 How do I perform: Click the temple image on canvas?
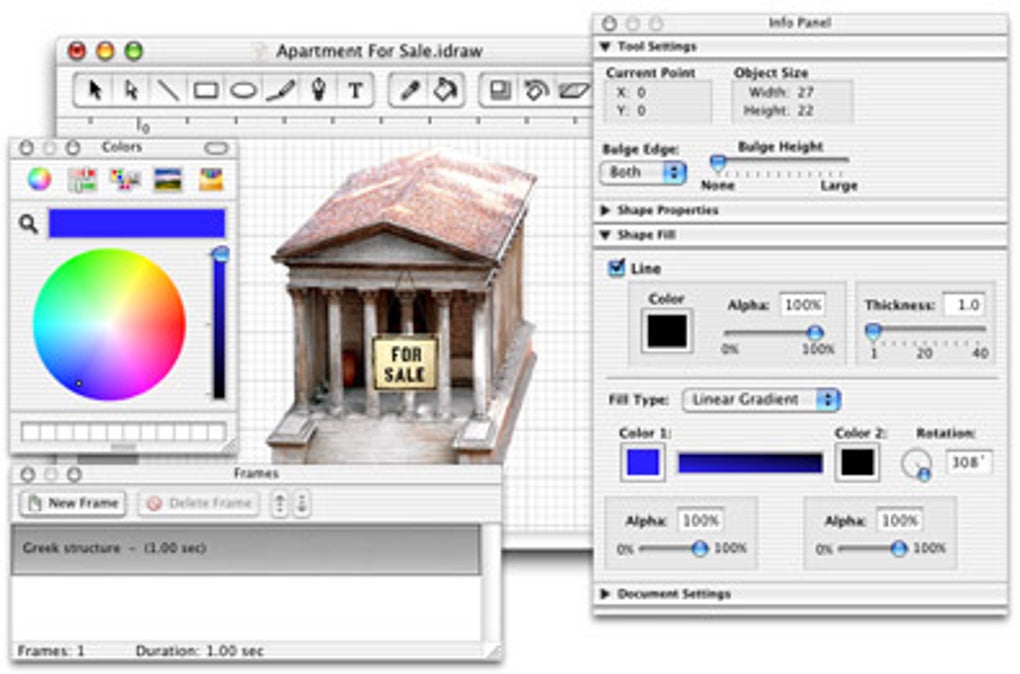tap(403, 306)
